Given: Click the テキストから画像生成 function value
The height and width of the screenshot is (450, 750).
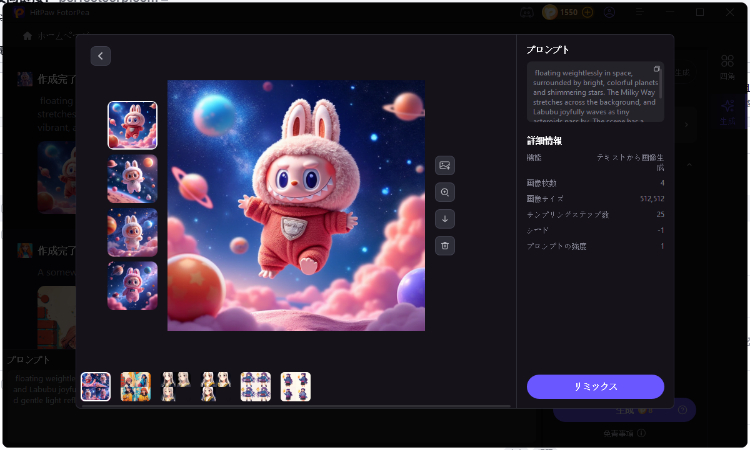Looking at the screenshot, I should tap(630, 162).
